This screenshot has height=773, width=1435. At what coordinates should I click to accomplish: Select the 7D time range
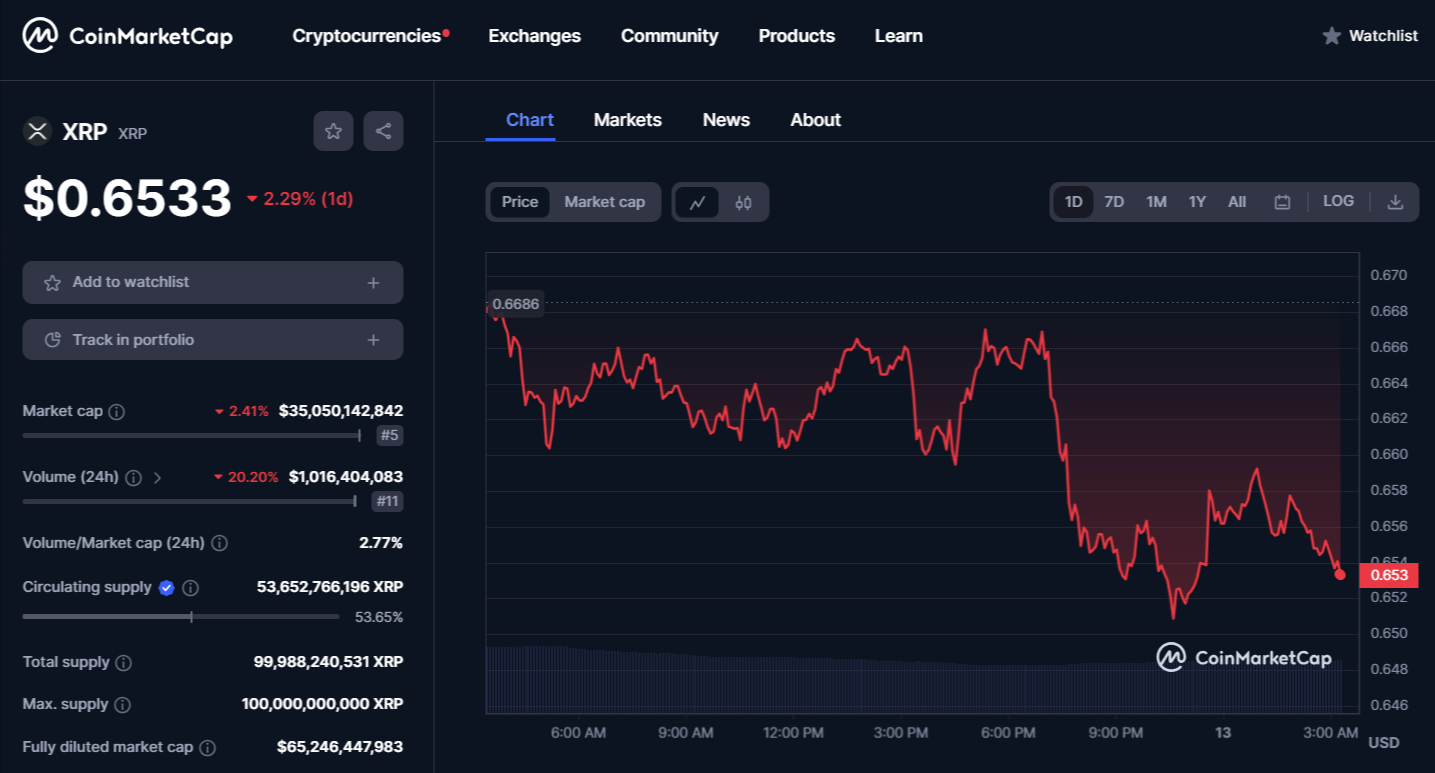pyautogui.click(x=1114, y=202)
